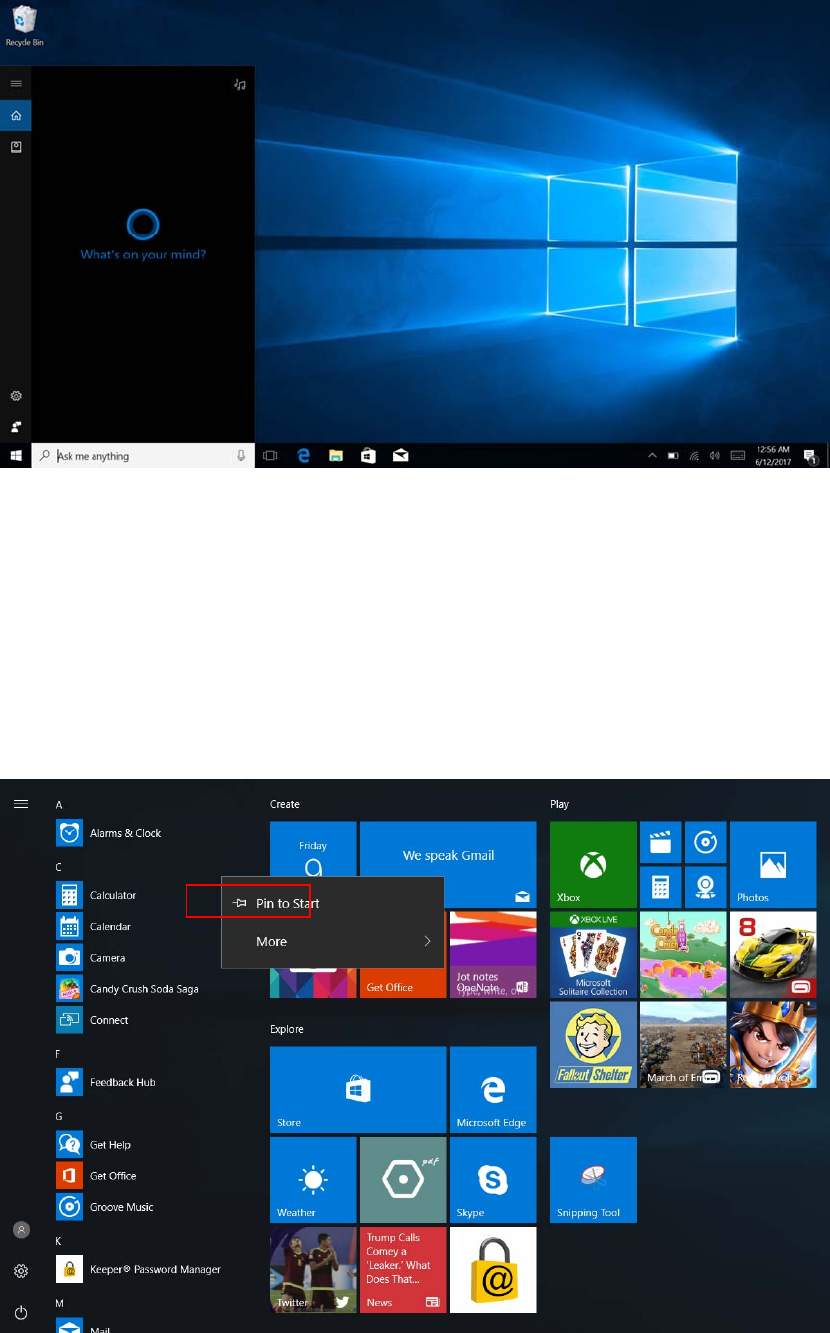The image size is (830, 1333).
Task: Open the Microsoft Edge tile
Action: [493, 1089]
